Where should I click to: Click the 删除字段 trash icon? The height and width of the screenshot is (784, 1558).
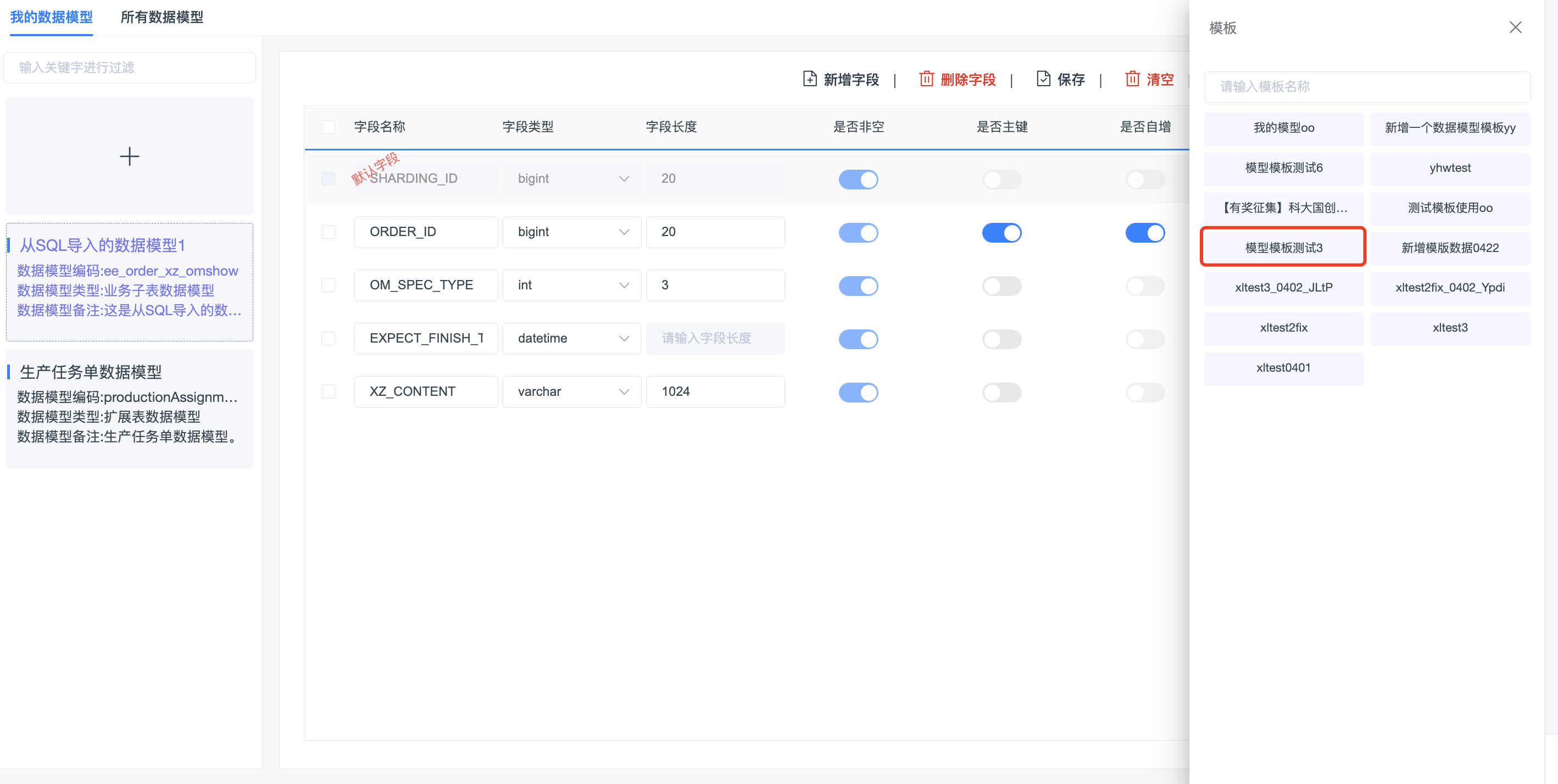pos(926,79)
